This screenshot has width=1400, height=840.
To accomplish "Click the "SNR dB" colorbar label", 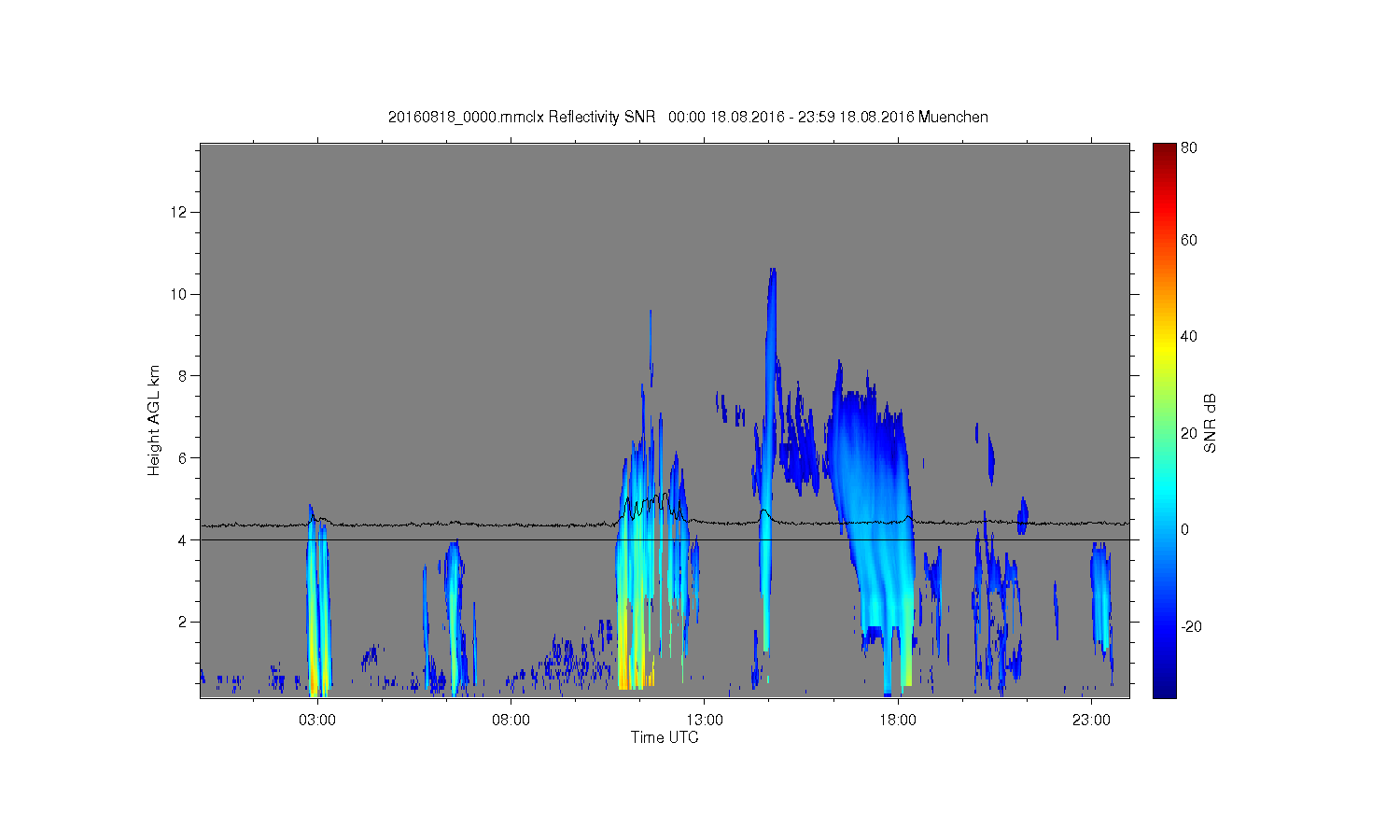I will click(x=1211, y=423).
